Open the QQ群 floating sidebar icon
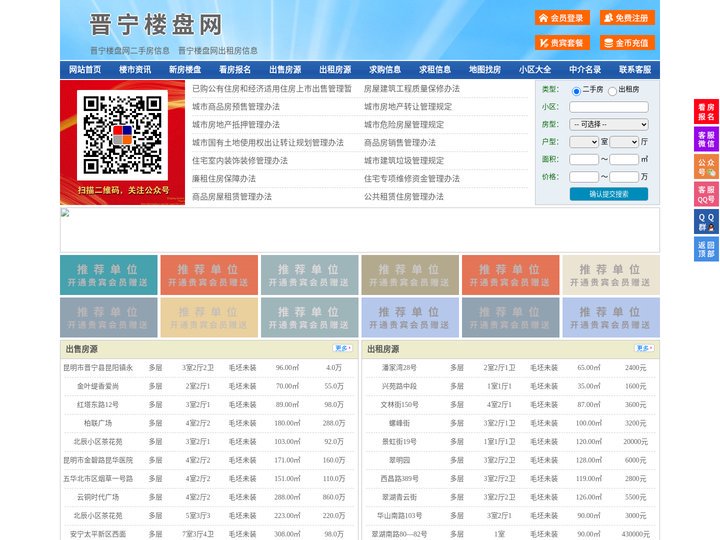 pyautogui.click(x=706, y=222)
